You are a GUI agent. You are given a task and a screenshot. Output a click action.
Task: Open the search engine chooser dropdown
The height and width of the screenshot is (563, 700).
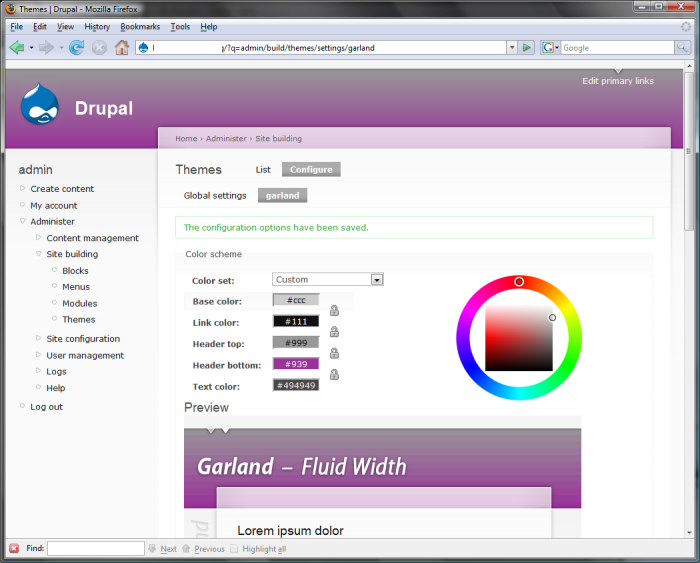tap(557, 47)
